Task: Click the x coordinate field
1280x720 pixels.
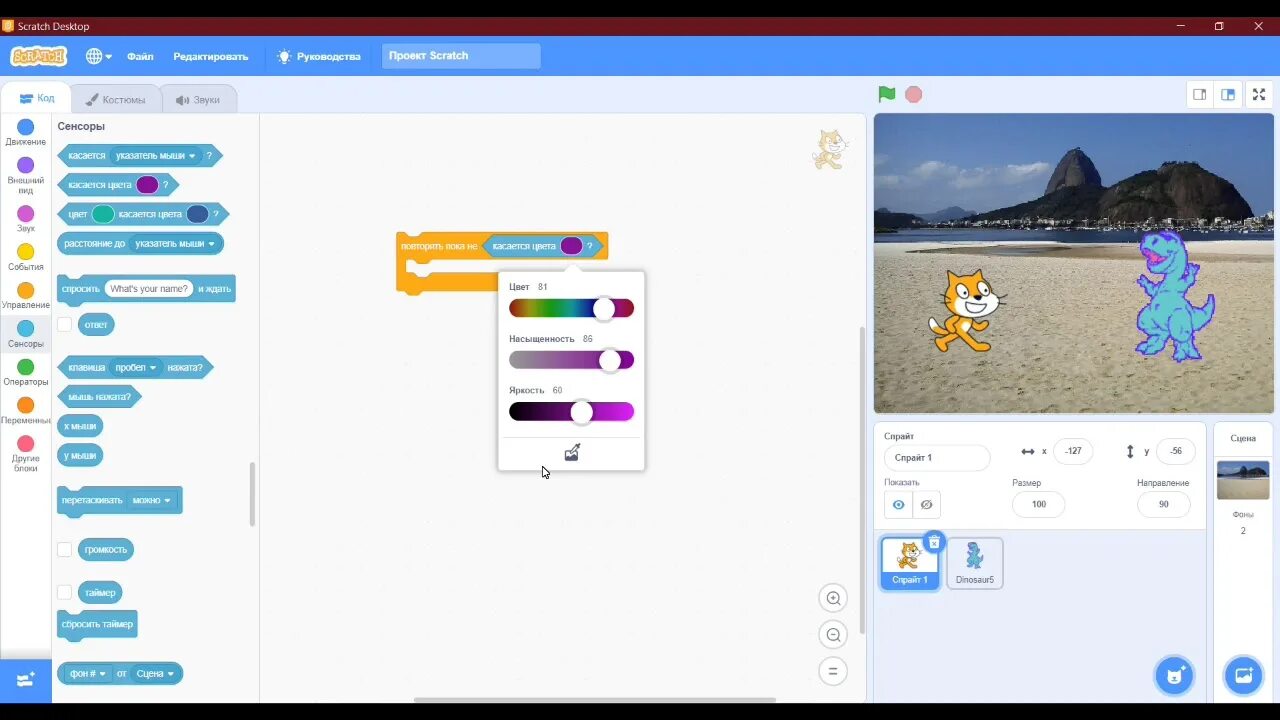Action: click(1073, 451)
